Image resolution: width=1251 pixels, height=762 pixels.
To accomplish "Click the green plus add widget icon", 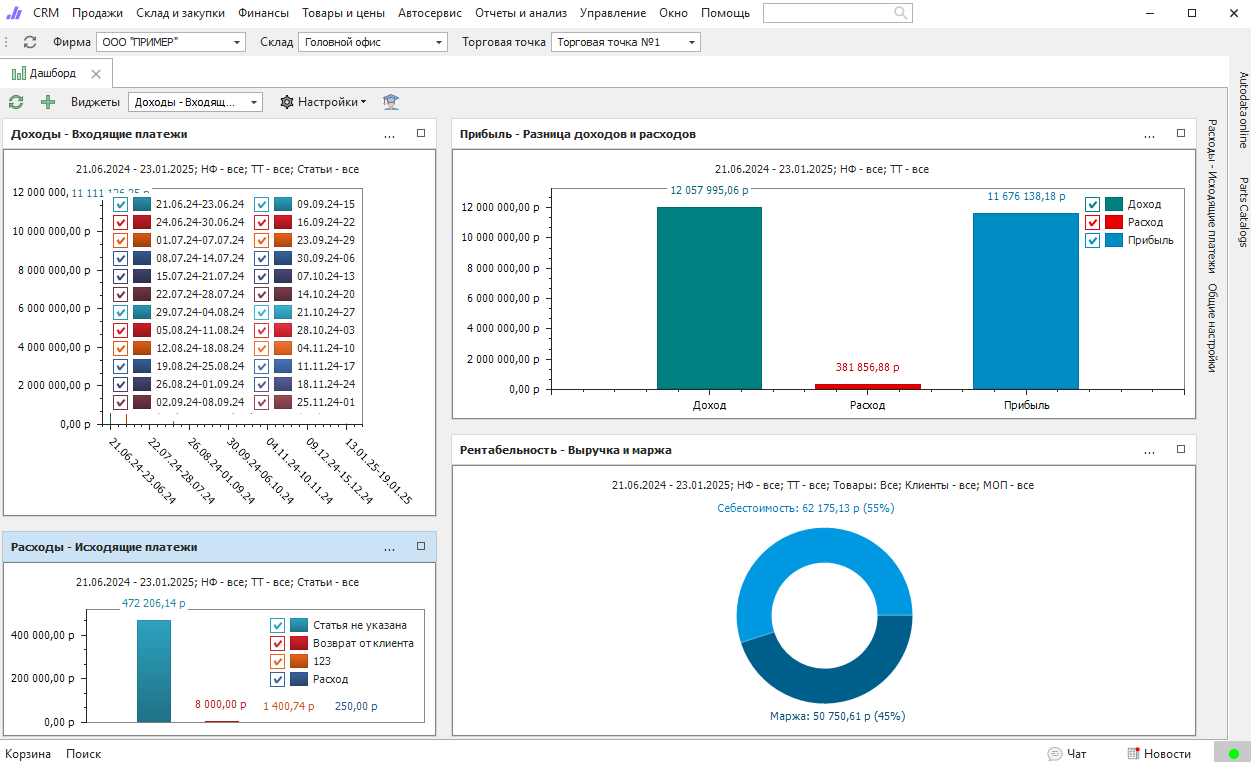I will [x=47, y=102].
